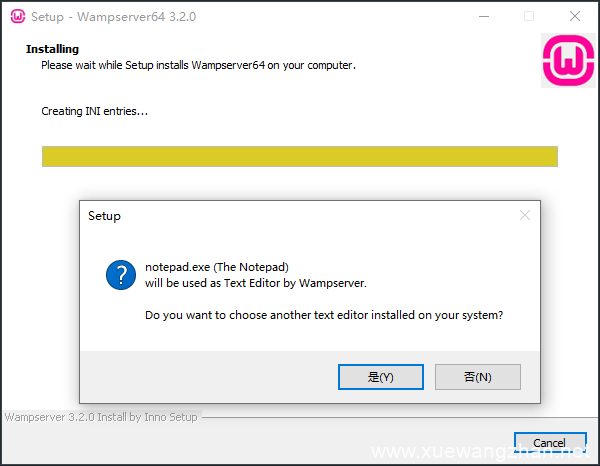600x466 pixels.
Task: Close the main Wampserver64 Setup window
Action: click(x=575, y=16)
